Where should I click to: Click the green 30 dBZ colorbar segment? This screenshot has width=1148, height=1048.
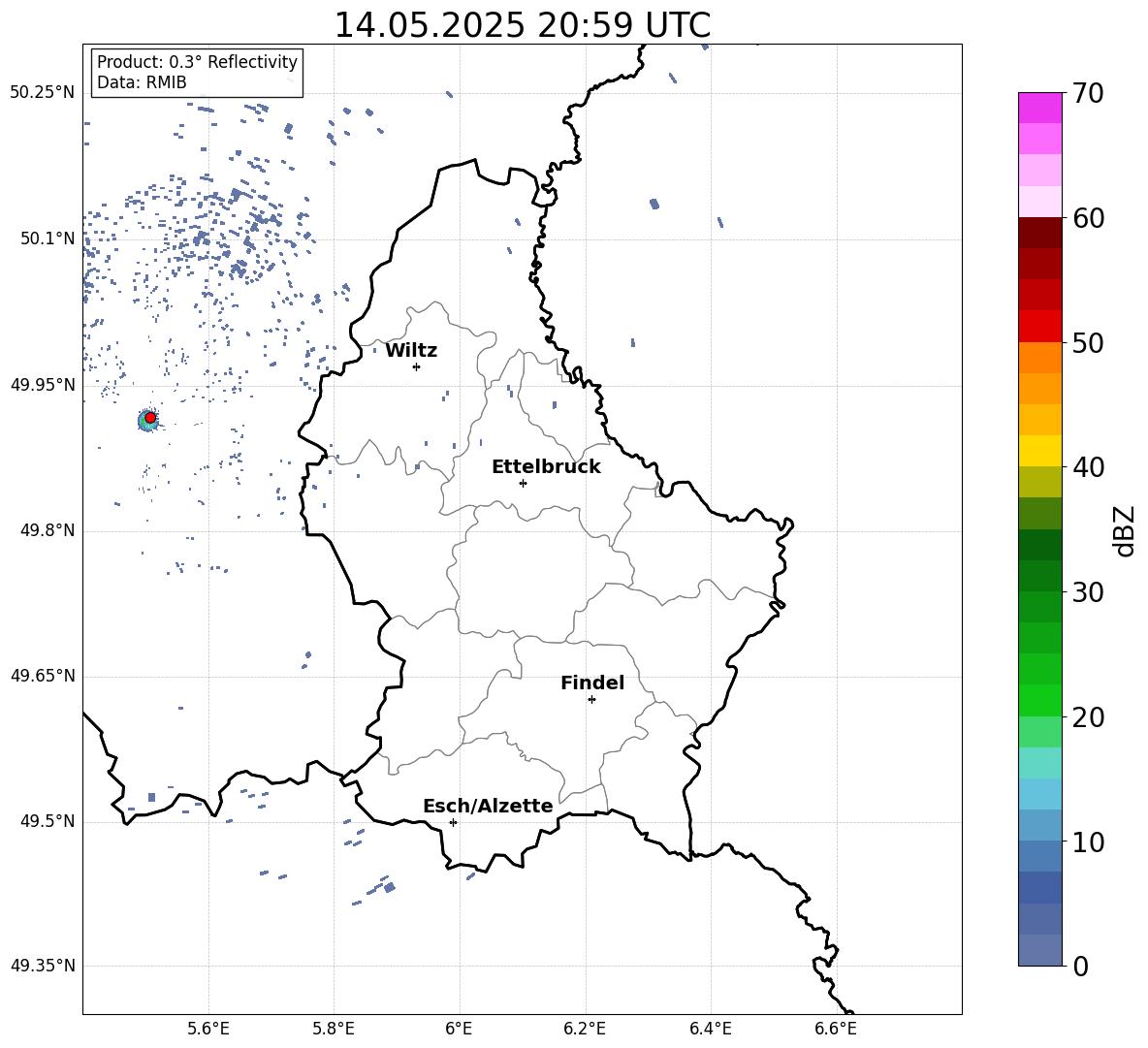point(1039,576)
